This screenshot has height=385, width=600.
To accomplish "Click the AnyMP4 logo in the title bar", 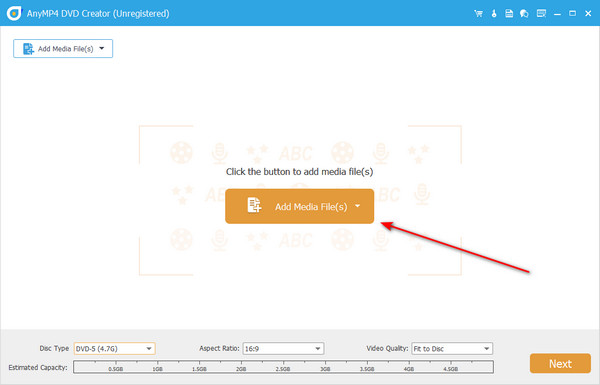I will tap(14, 13).
